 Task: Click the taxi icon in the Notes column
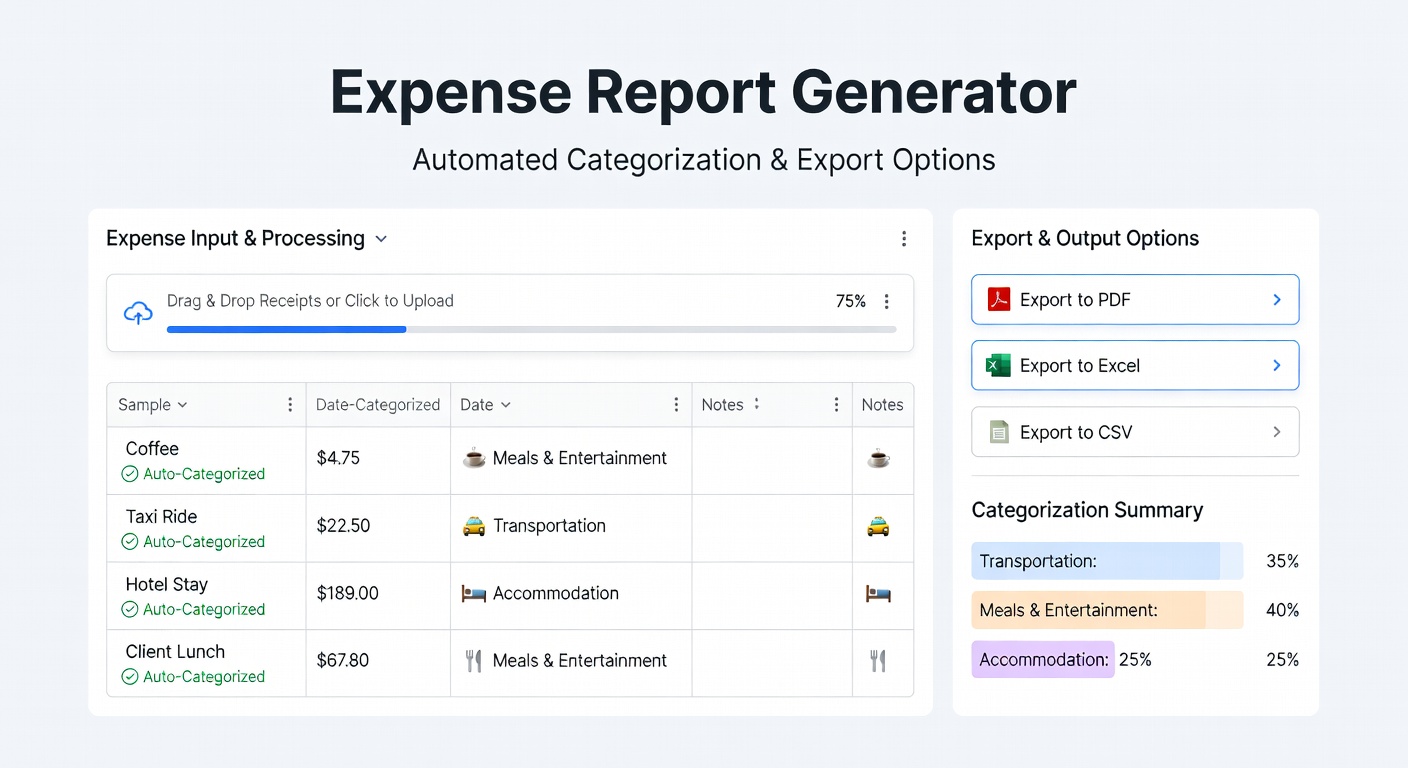878,526
